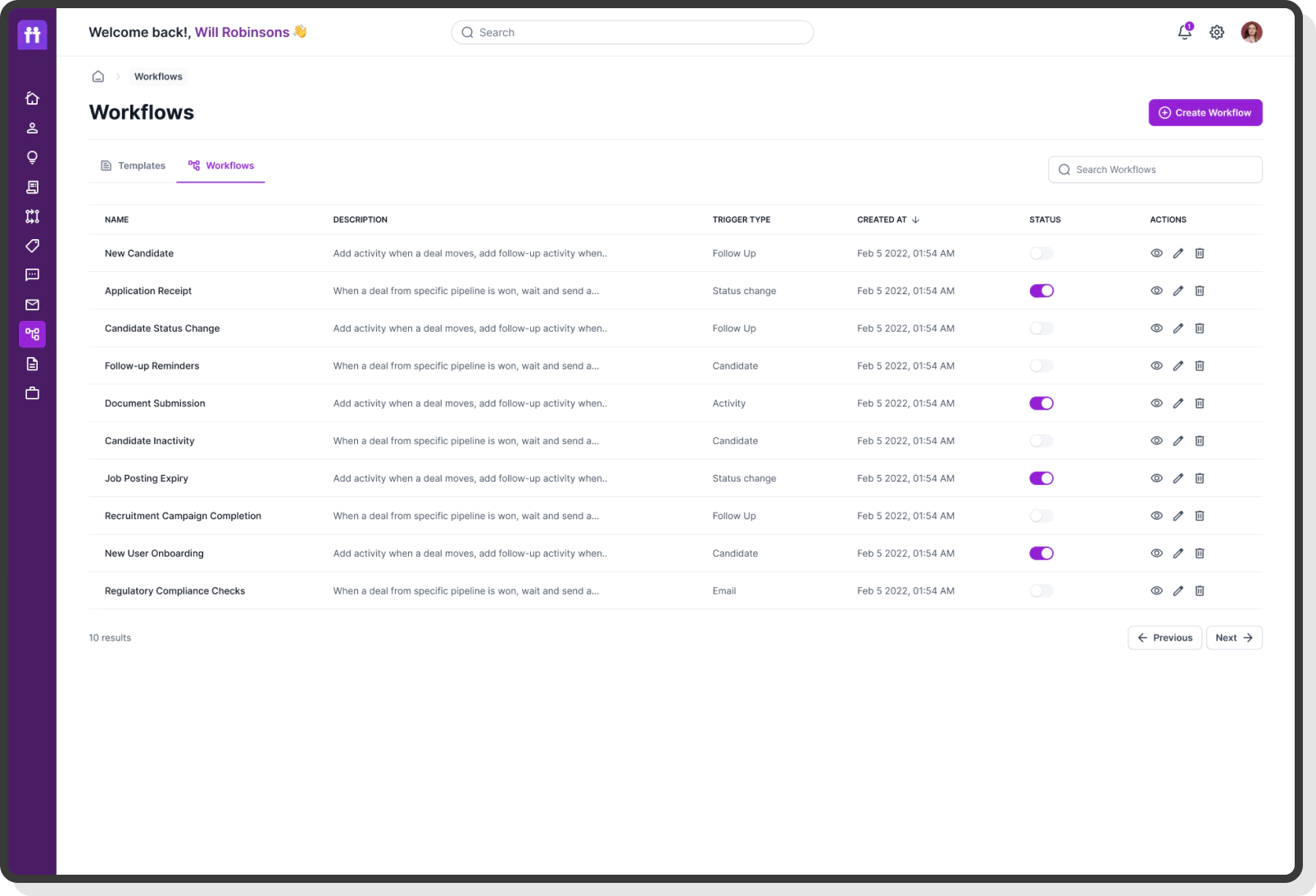This screenshot has width=1316, height=896.
Task: Click Workflows breadcrumb item
Action: click(158, 76)
